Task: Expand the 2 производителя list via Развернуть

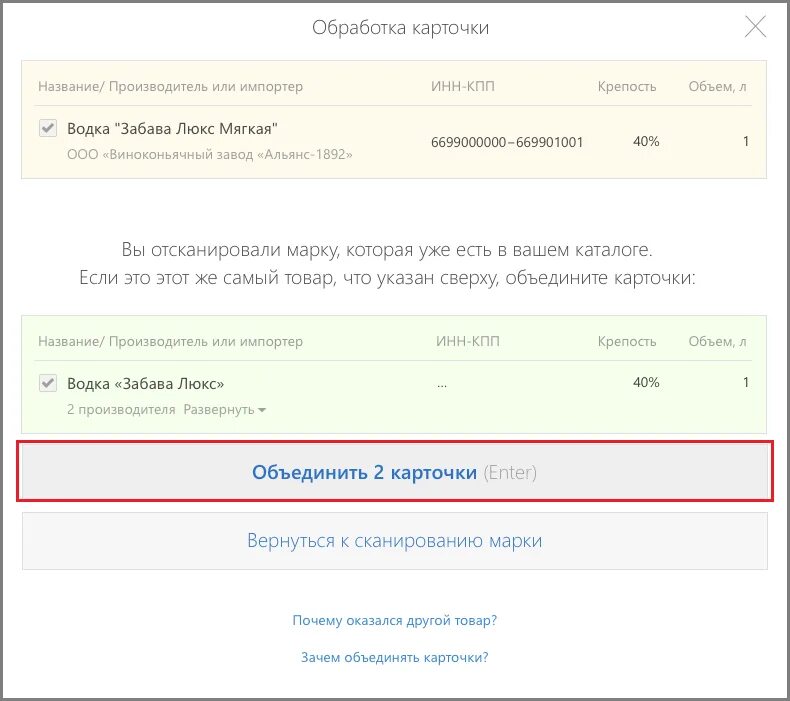Action: (224, 409)
